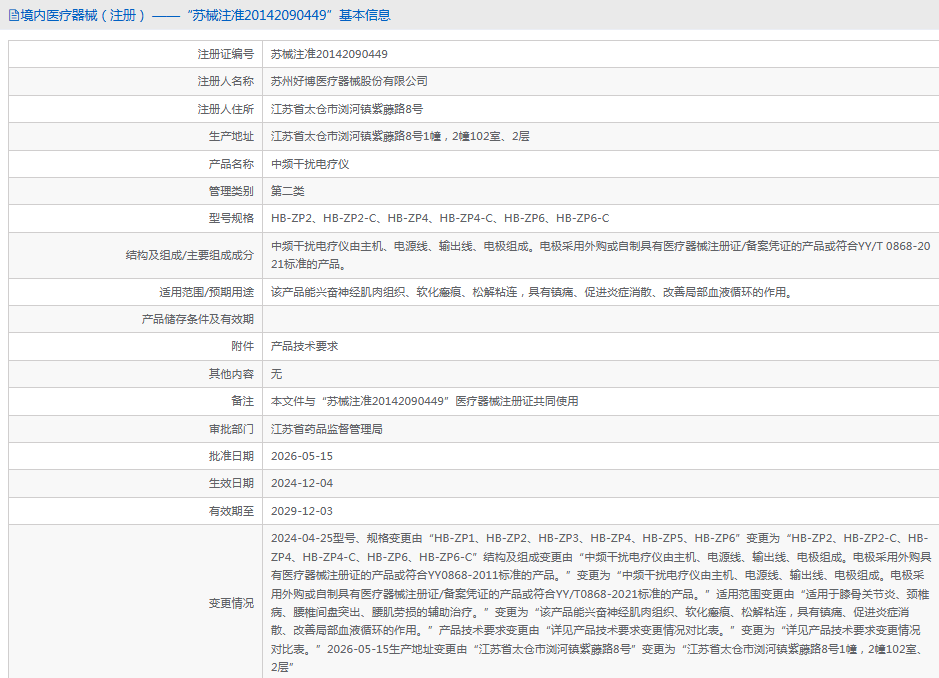Click the 有效期至 label
This screenshot has width=939, height=678.
tap(231, 511)
